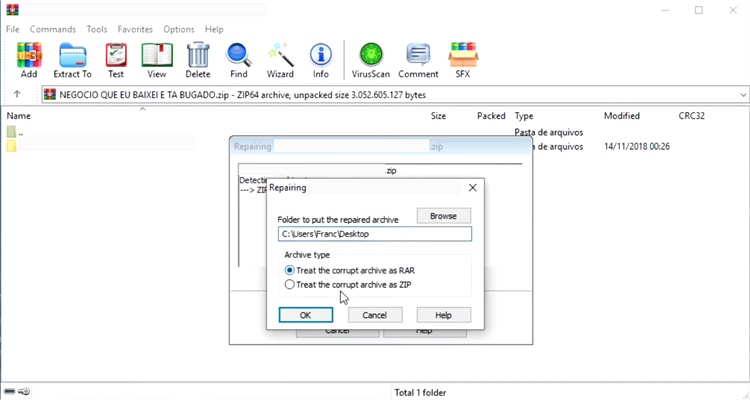Confirm repair with OK button
Image resolution: width=750 pixels, height=400 pixels.
coord(306,315)
